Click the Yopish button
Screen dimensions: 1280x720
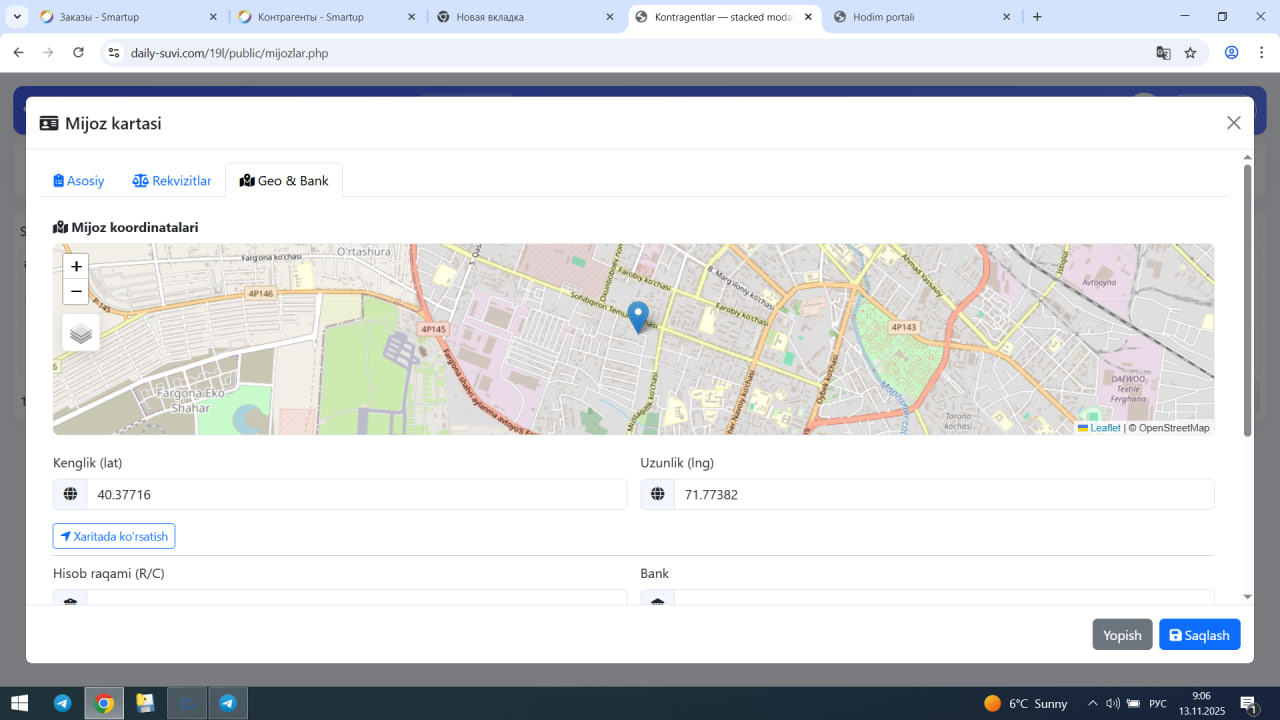pos(1122,635)
